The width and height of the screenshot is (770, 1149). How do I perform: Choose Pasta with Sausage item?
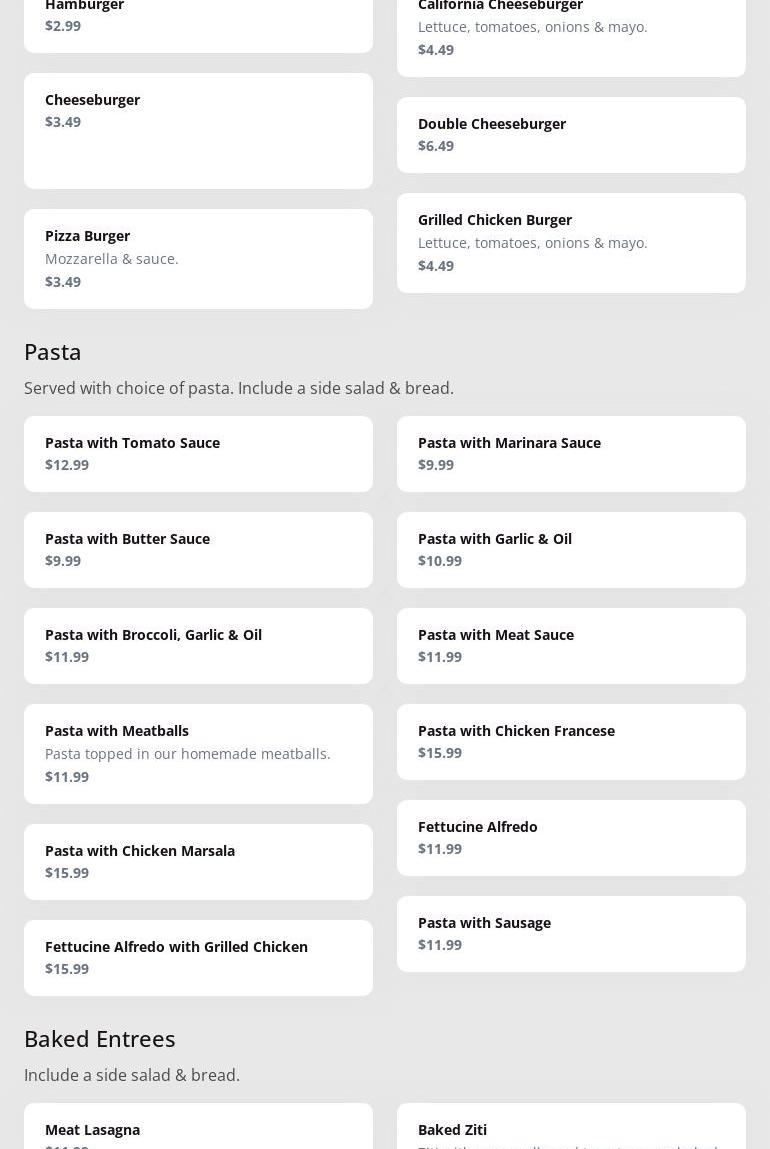571,934
